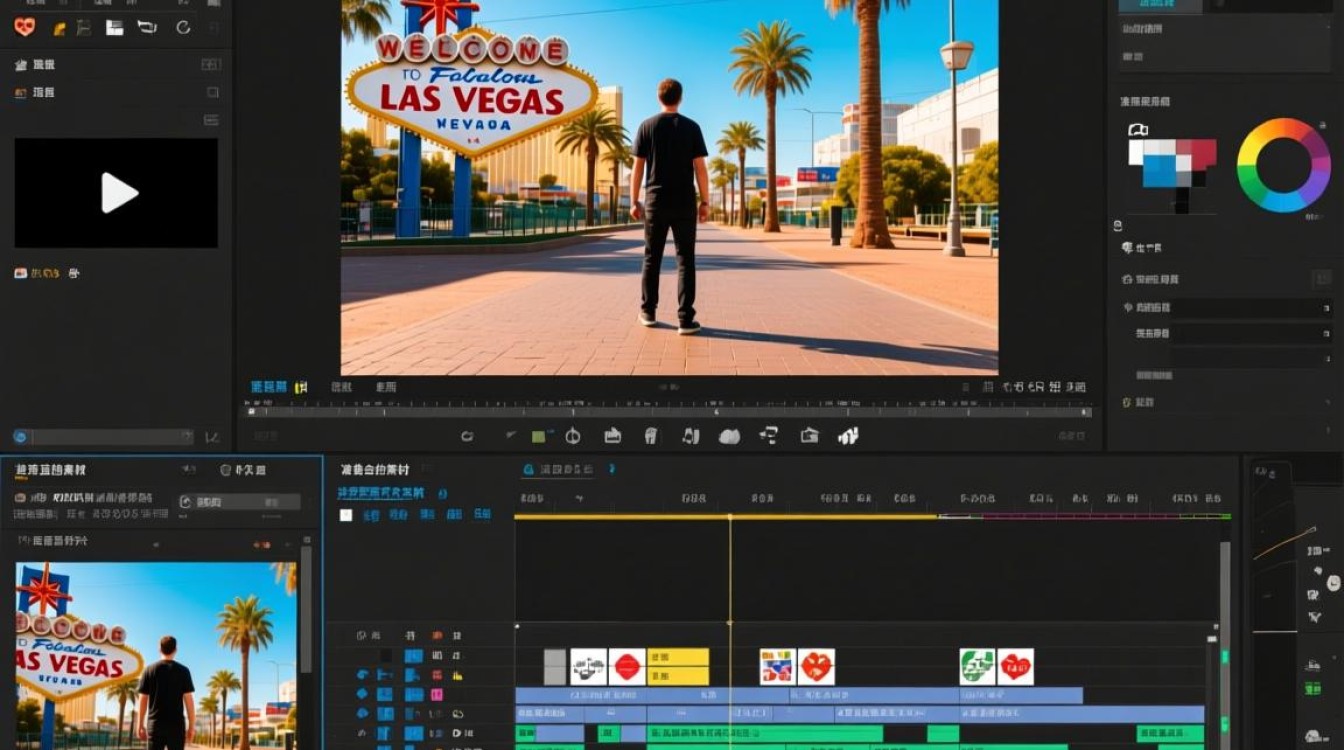Click the loop arrows icon in top-left toolbar
Image resolution: width=1344 pixels, height=750 pixels.
pyautogui.click(x=147, y=27)
